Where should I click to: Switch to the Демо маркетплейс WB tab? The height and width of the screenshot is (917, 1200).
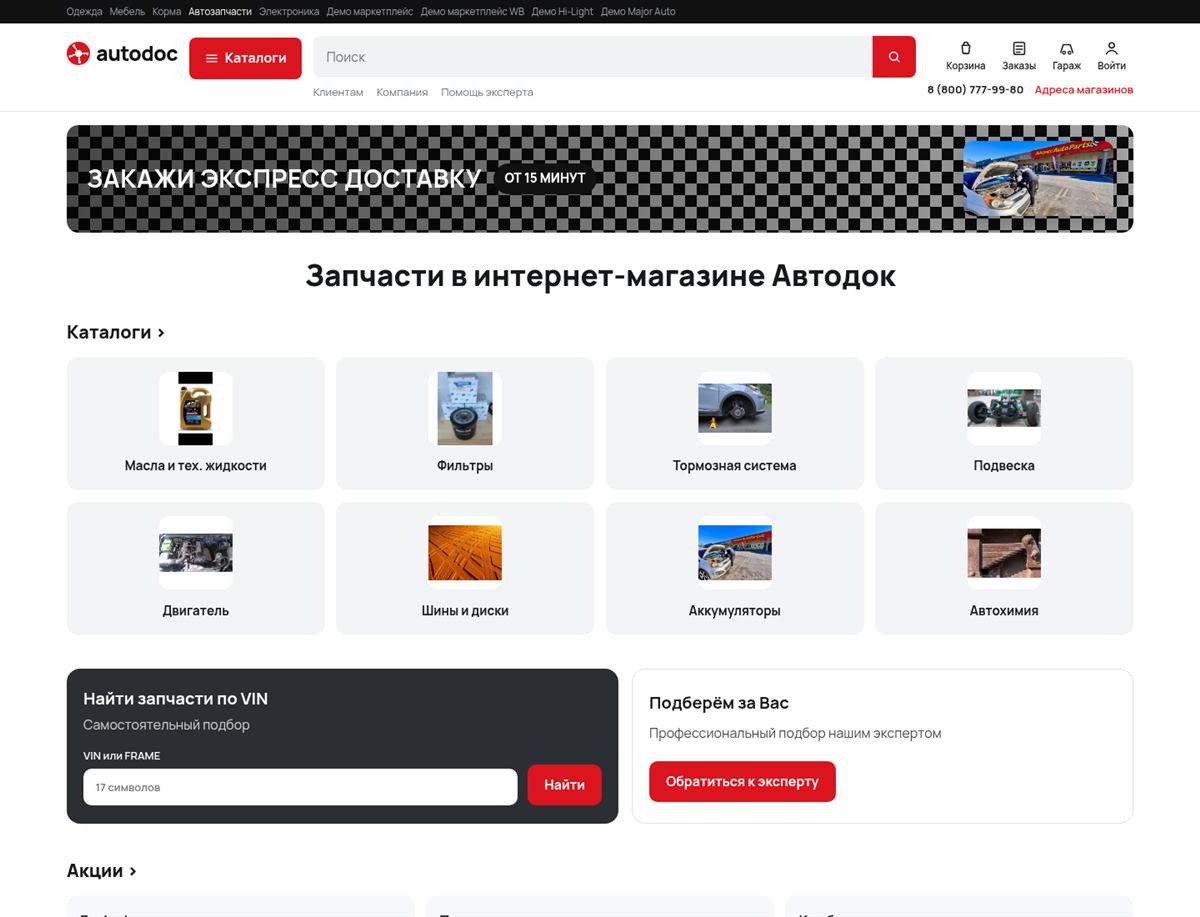[x=472, y=12]
